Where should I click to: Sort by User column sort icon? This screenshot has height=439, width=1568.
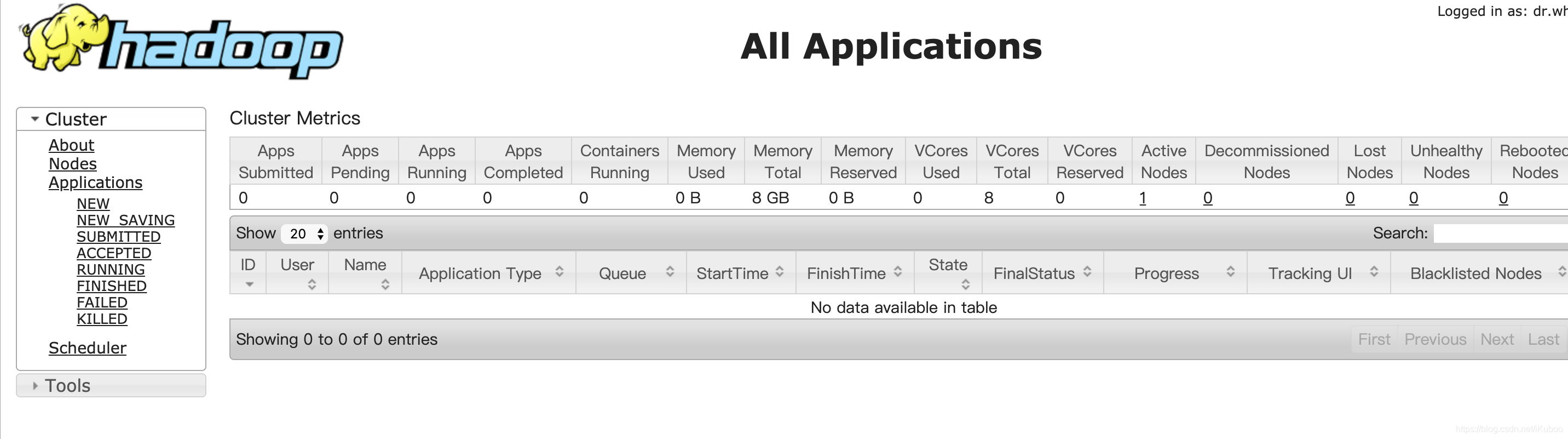(x=312, y=284)
